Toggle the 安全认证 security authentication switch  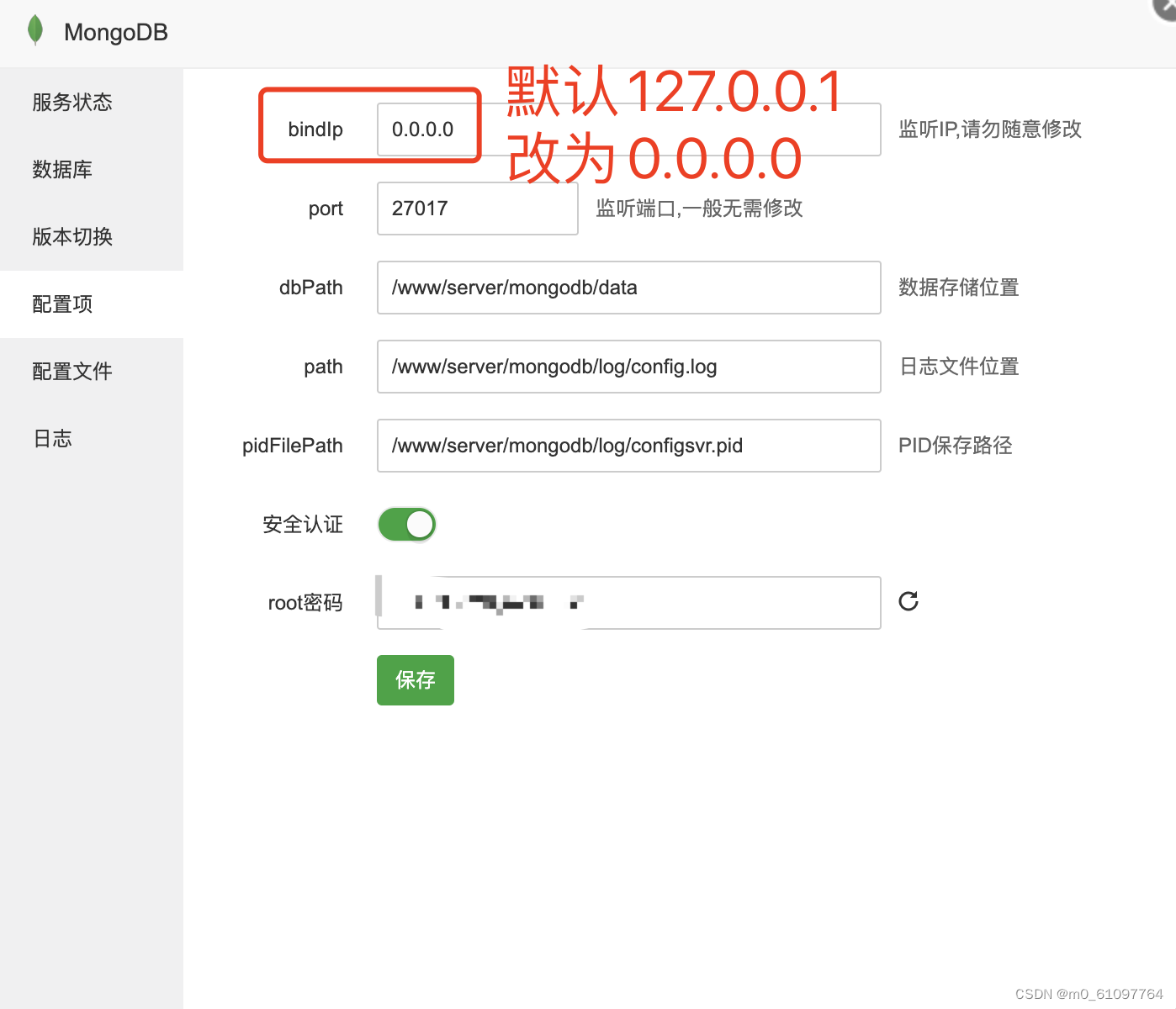[407, 525]
